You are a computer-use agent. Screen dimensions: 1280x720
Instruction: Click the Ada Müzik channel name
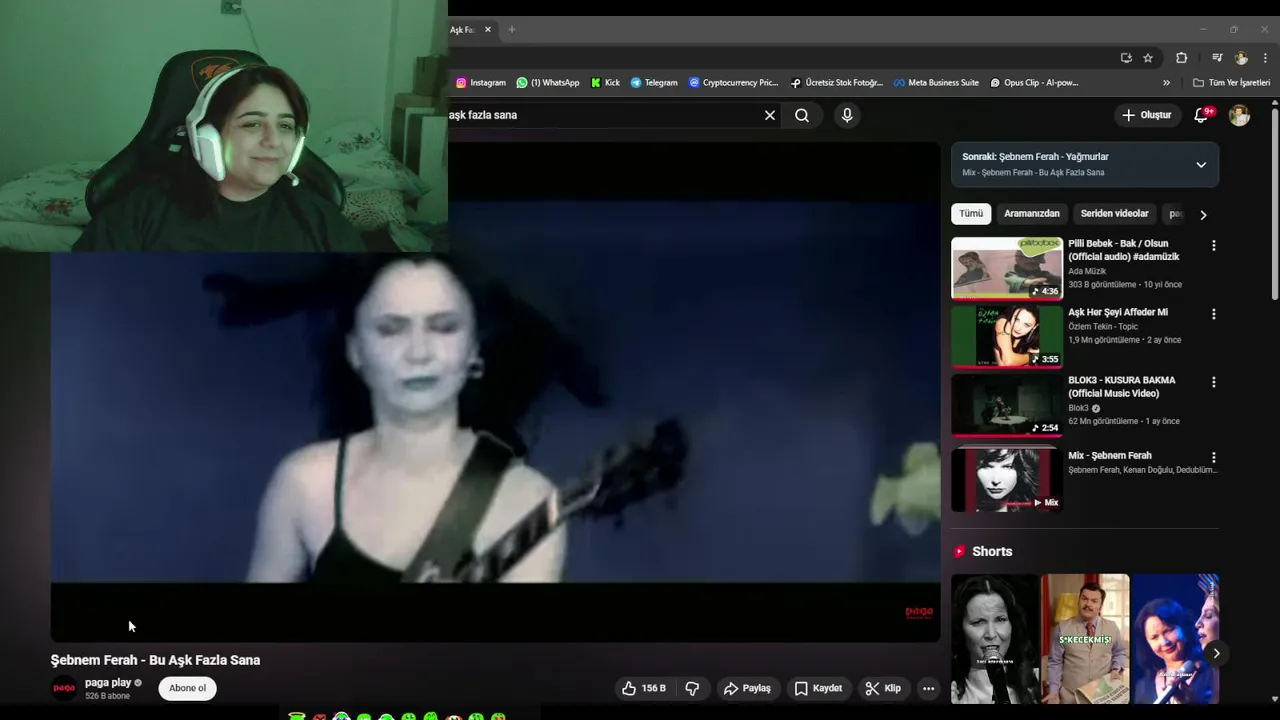click(x=1087, y=271)
